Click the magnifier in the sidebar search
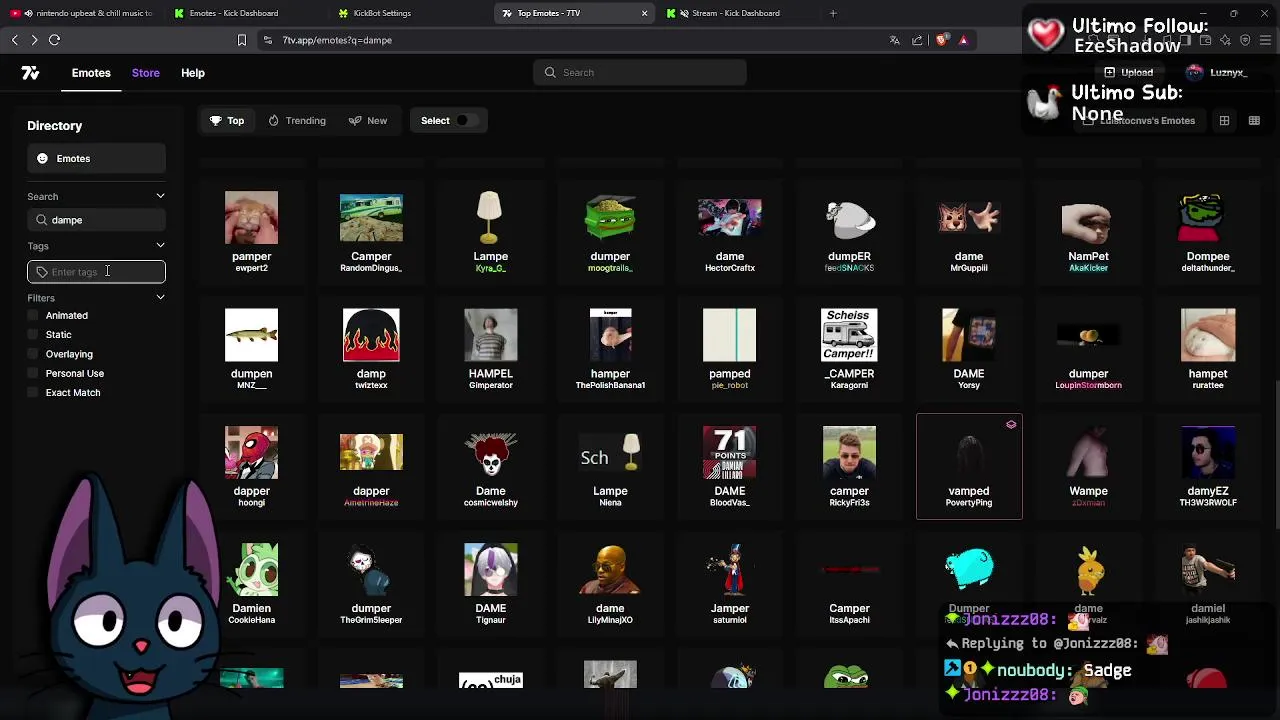Screen dimensions: 1280x720 (42, 220)
